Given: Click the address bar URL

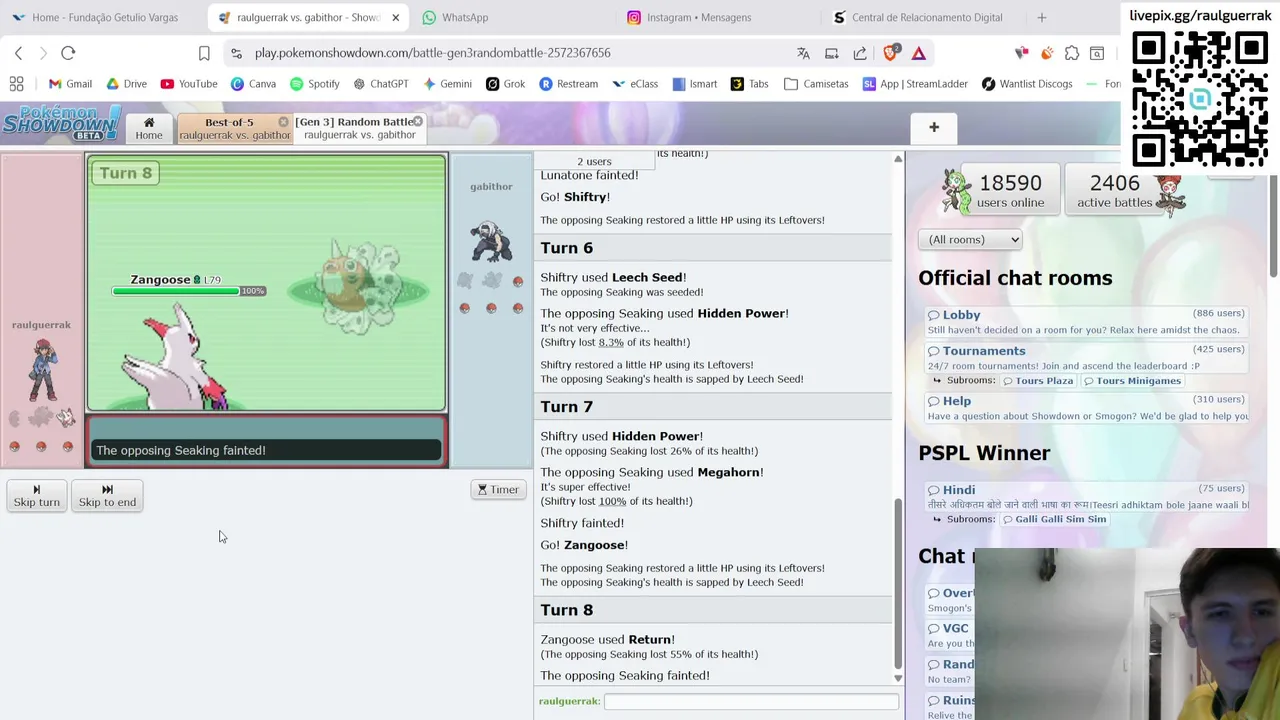Looking at the screenshot, I should [x=432, y=53].
